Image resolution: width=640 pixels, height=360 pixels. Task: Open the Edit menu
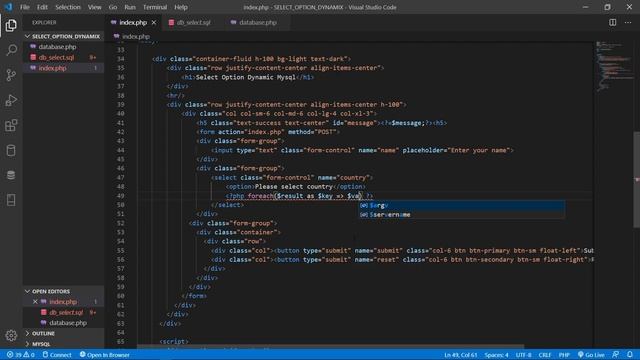point(42,7)
